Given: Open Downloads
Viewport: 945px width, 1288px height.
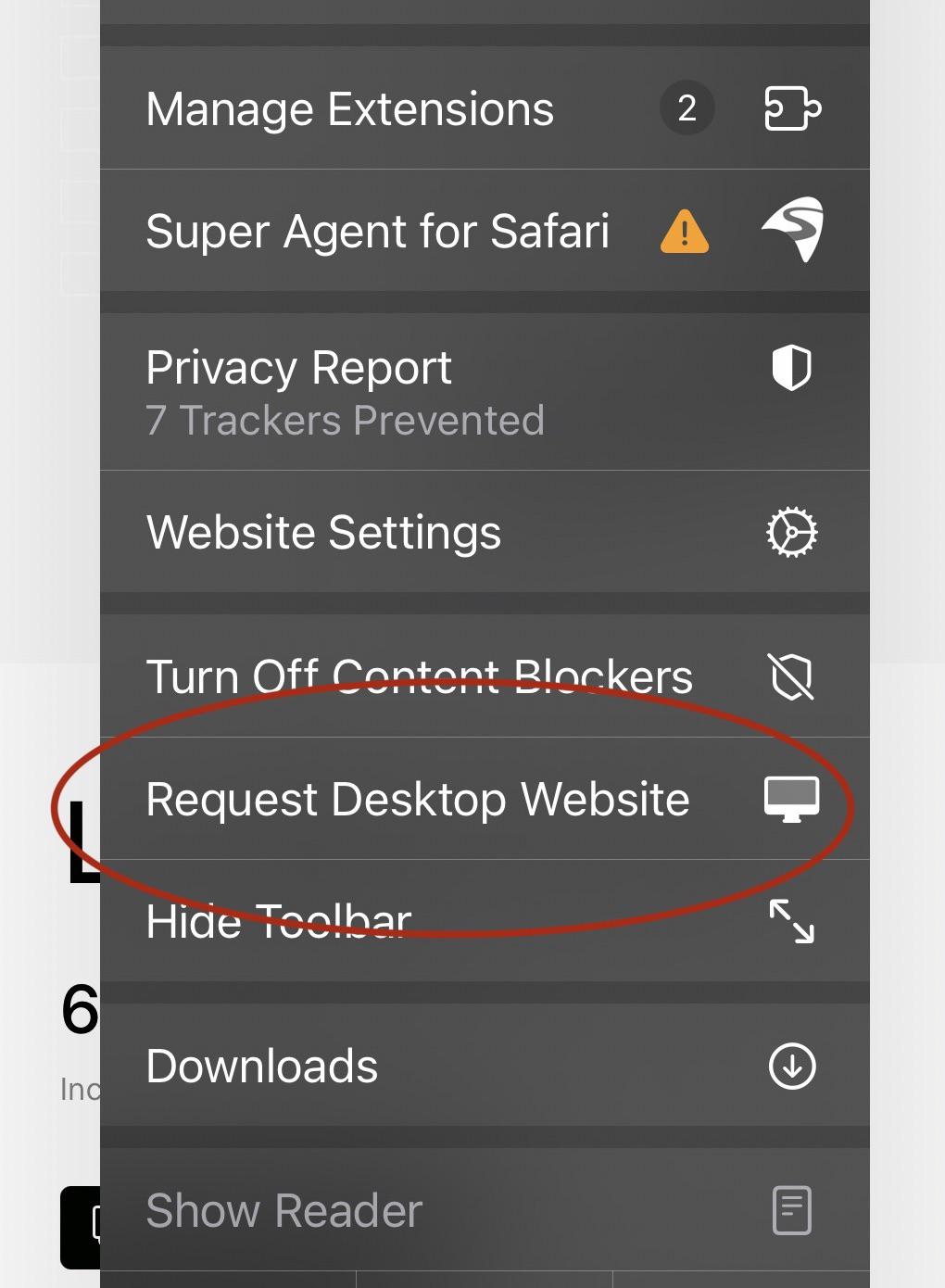Looking at the screenshot, I should click(485, 1066).
